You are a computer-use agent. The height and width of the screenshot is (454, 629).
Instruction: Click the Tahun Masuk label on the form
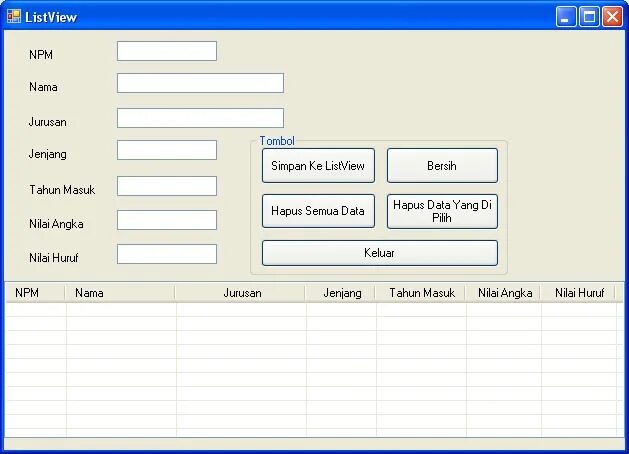point(62,190)
